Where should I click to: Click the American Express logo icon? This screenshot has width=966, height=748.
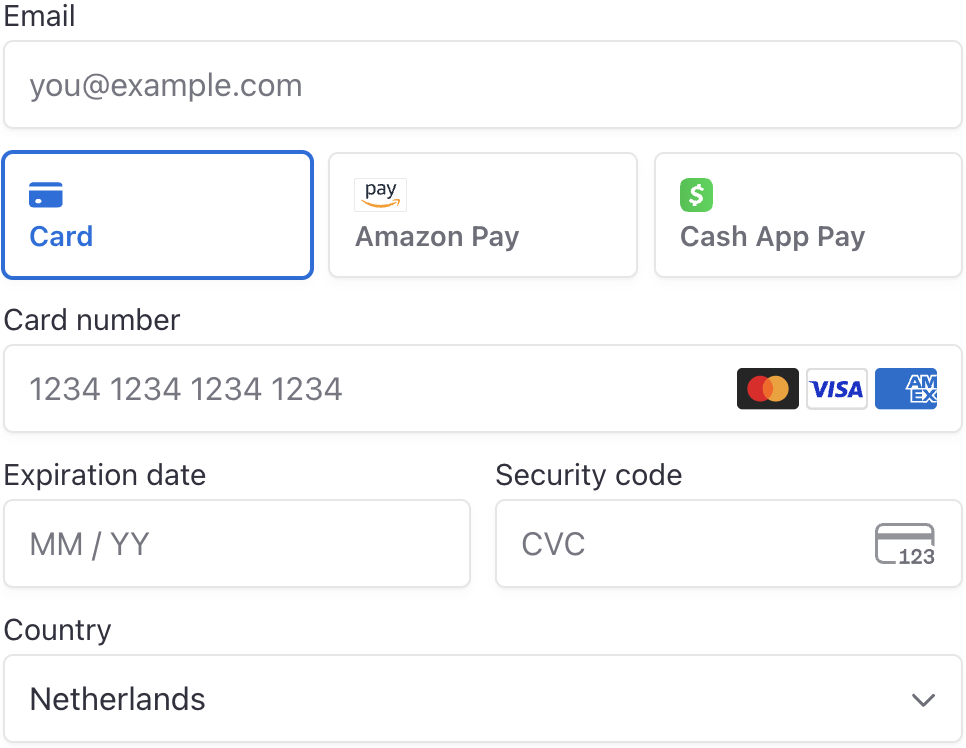point(906,389)
